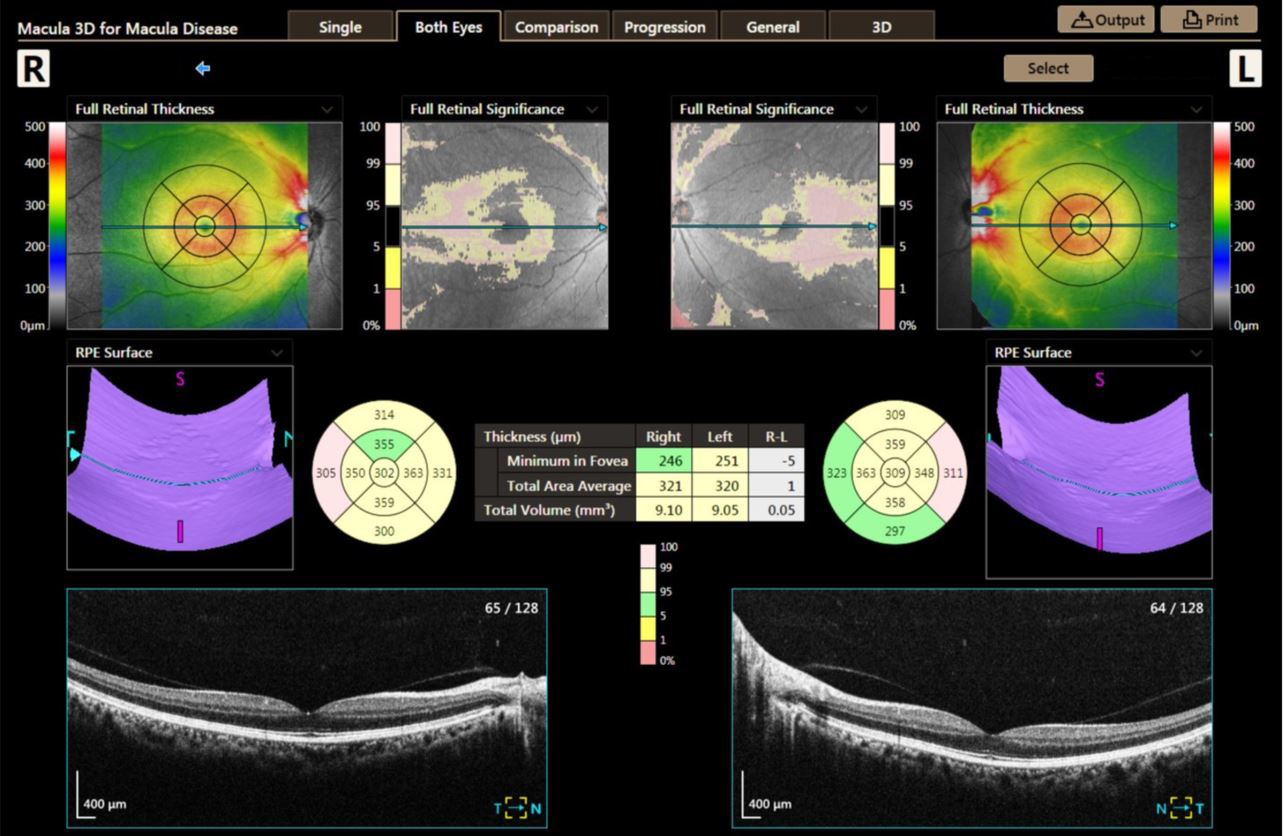This screenshot has width=1284, height=836.
Task: Click the Output button
Action: pyautogui.click(x=1107, y=19)
